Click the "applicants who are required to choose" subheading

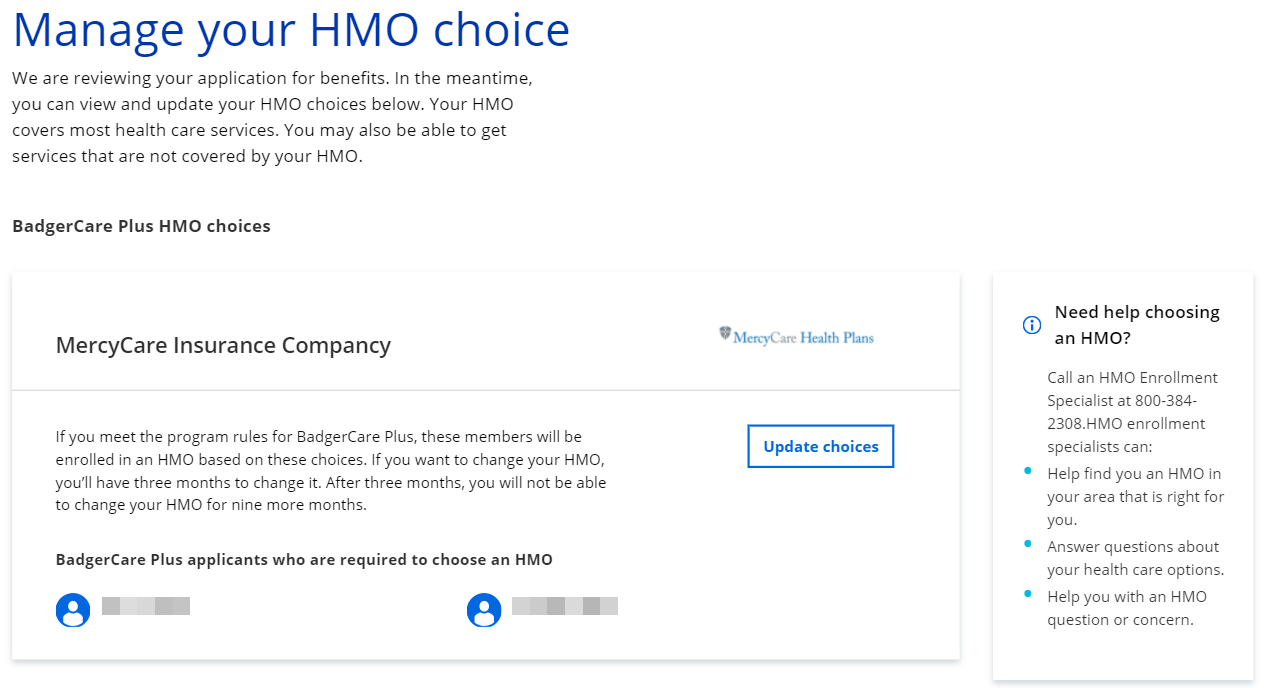coord(304,559)
